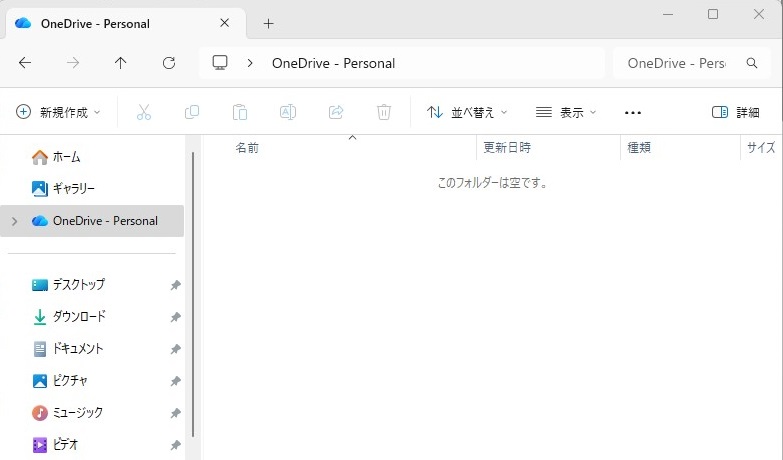The width and height of the screenshot is (783, 460).
Task: Open the 新規作成 dropdown menu
Action: (x=58, y=113)
